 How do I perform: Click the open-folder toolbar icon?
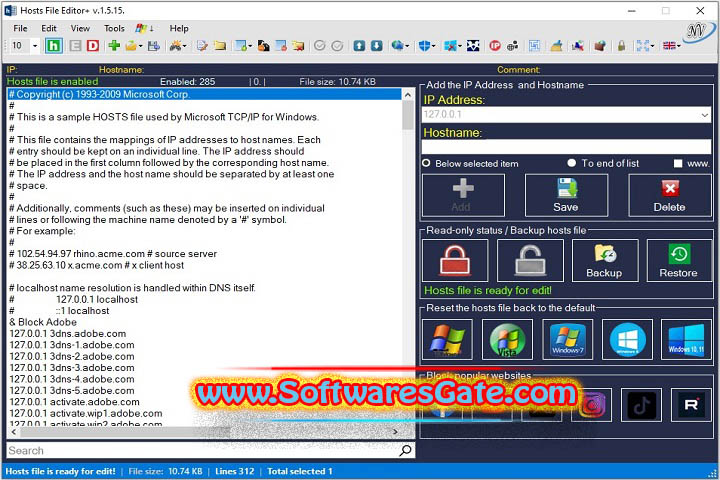coord(131,45)
